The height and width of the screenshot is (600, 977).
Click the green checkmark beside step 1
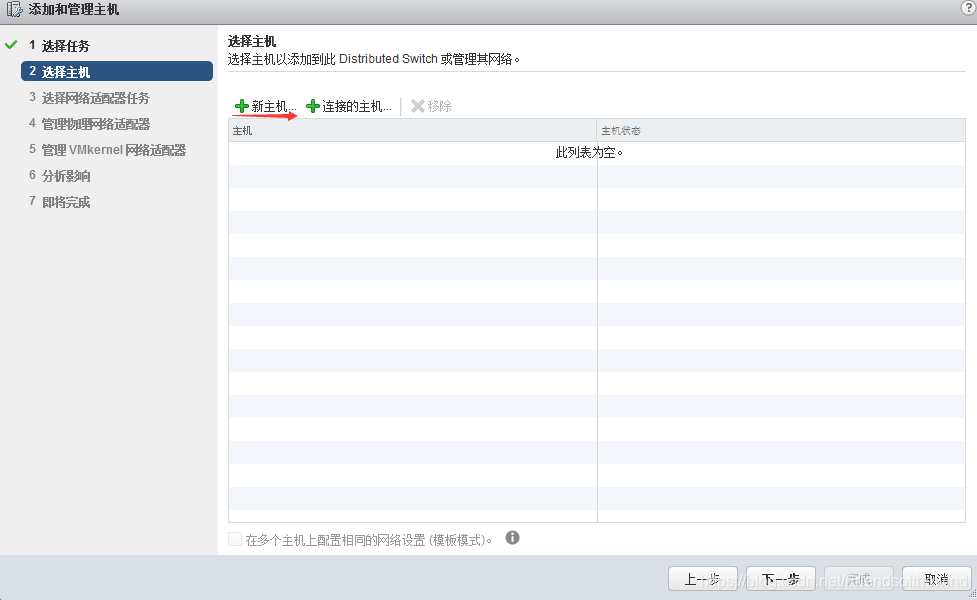click(x=11, y=45)
